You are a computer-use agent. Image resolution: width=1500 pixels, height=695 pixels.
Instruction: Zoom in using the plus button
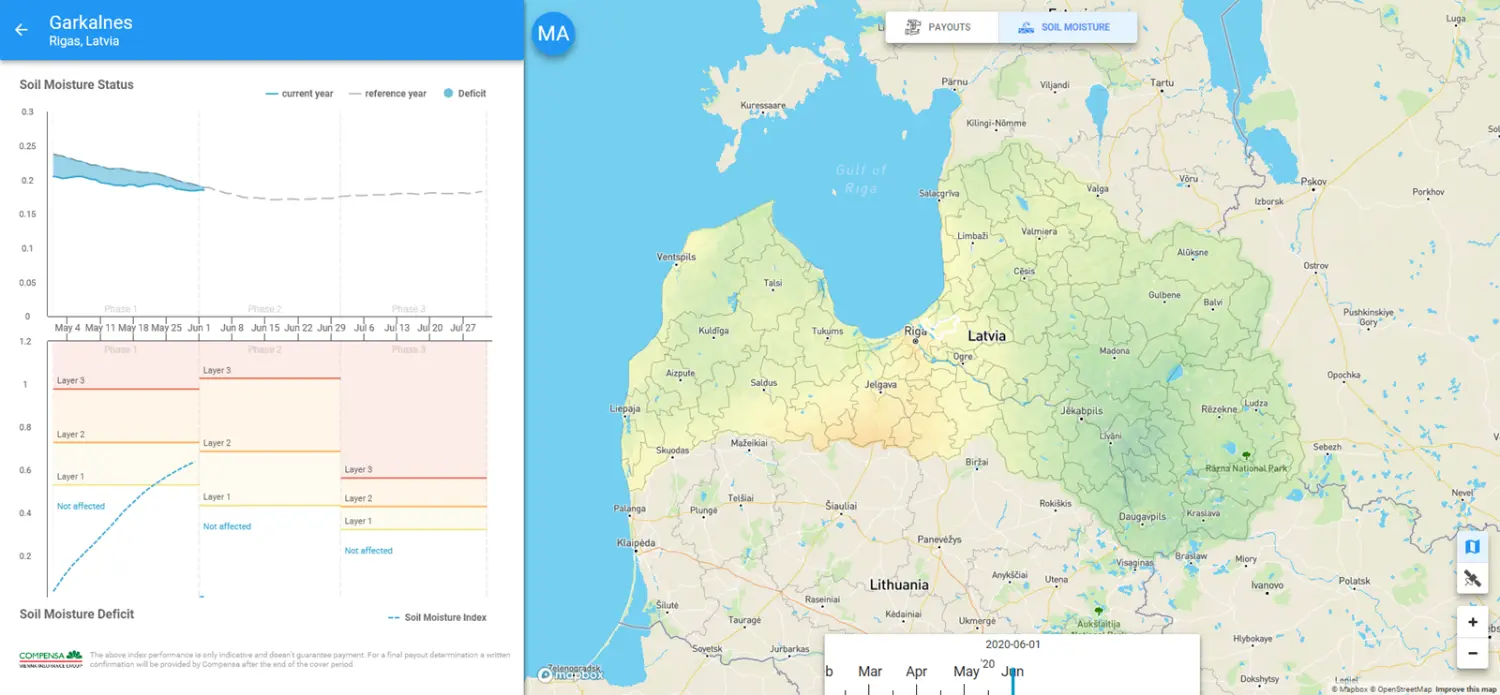[x=1472, y=621]
